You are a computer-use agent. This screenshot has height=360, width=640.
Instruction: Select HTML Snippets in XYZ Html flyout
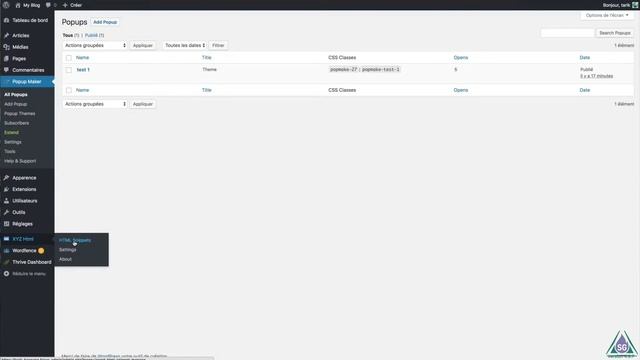[x=75, y=240]
